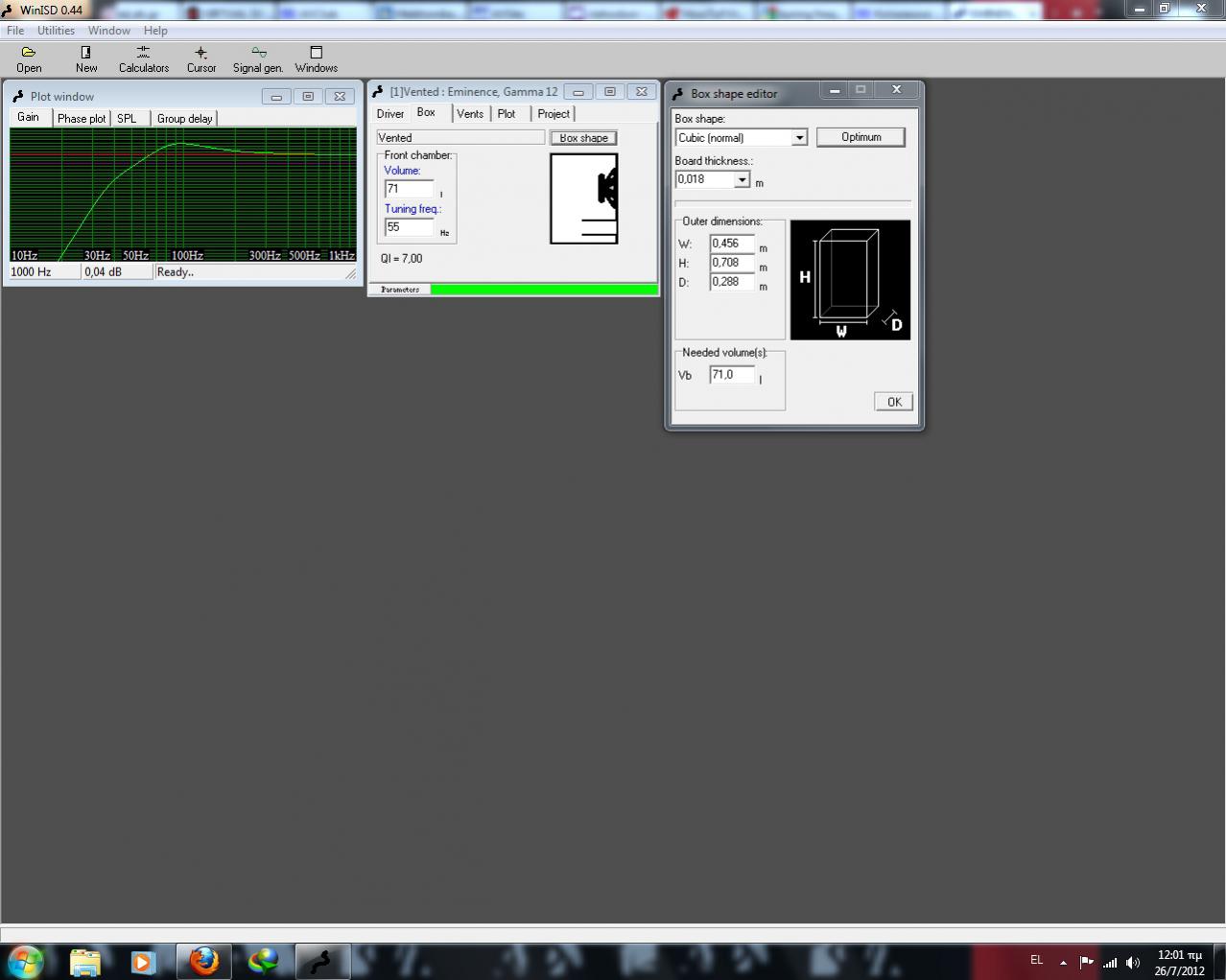
Task: Select the Box tab in project window
Action: click(x=426, y=112)
